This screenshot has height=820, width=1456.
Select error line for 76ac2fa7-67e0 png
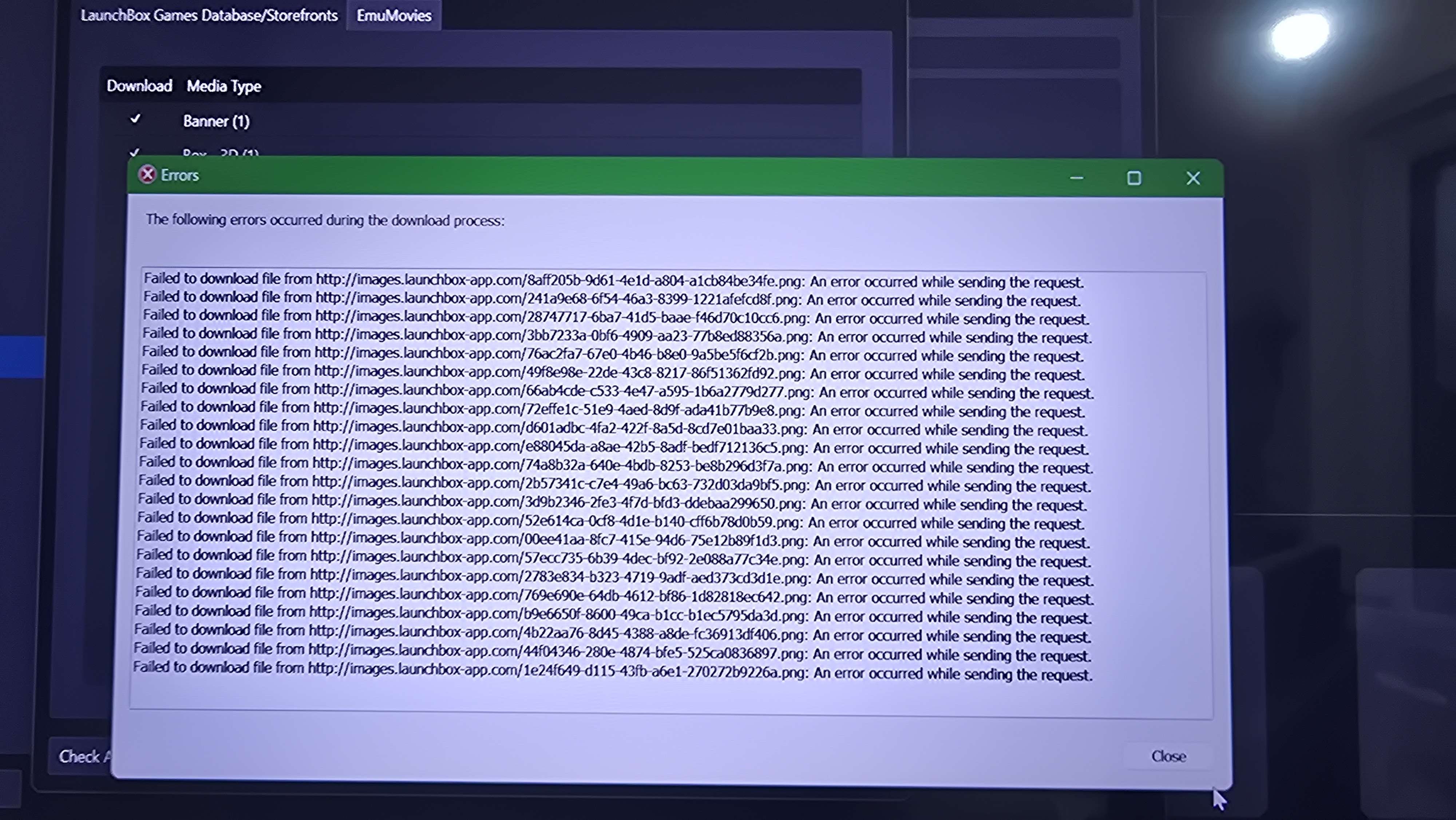click(612, 354)
